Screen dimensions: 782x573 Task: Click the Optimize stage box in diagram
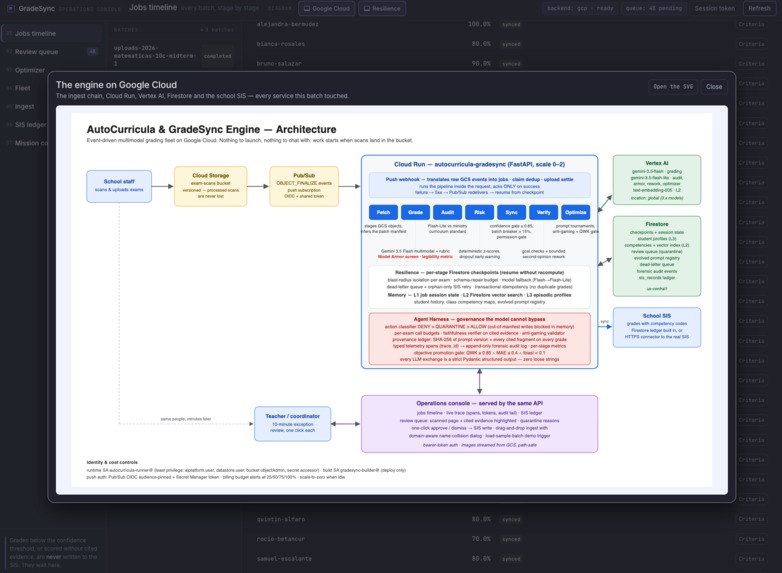click(576, 212)
